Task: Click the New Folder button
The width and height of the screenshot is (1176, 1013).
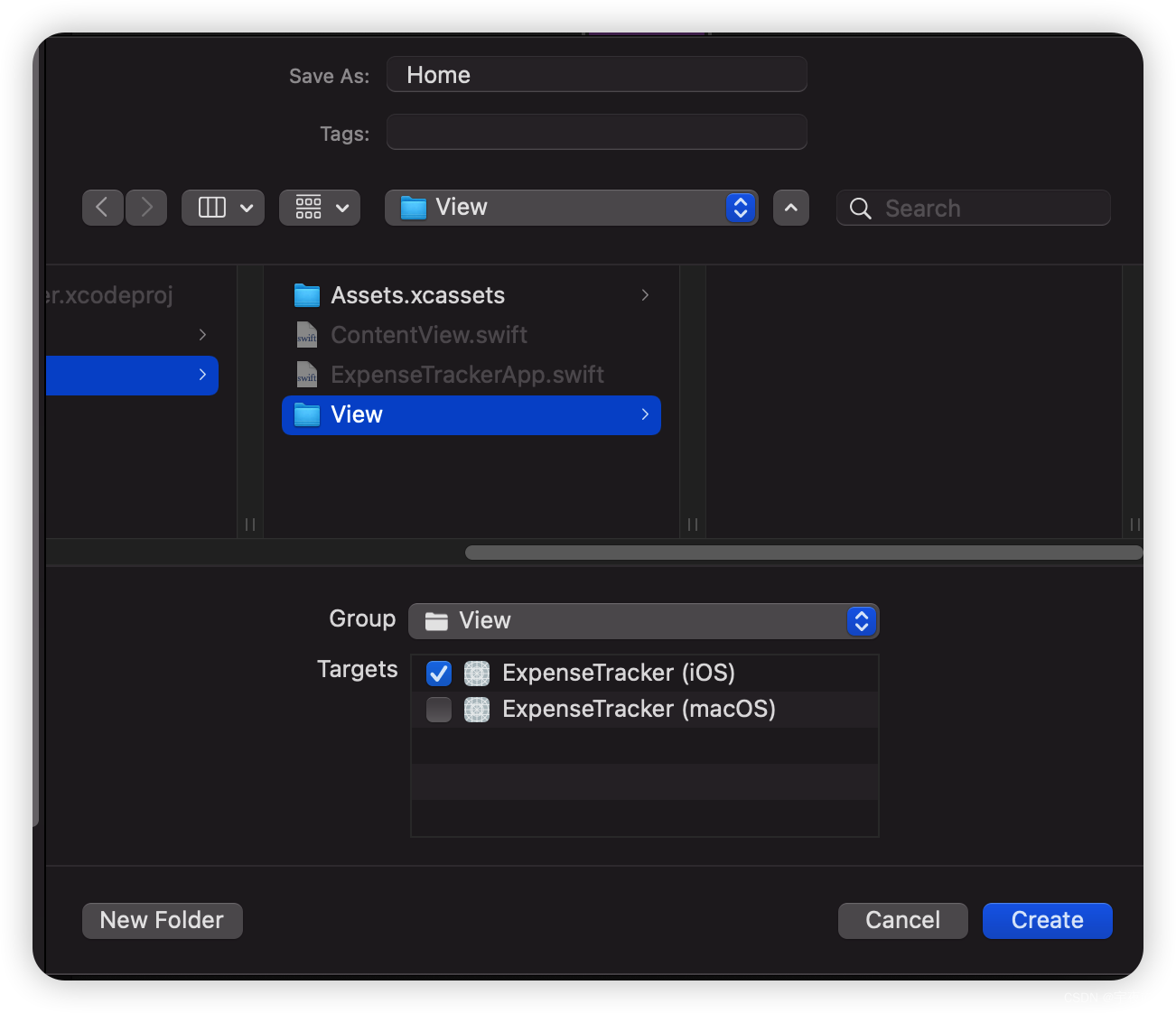Action: point(163,921)
